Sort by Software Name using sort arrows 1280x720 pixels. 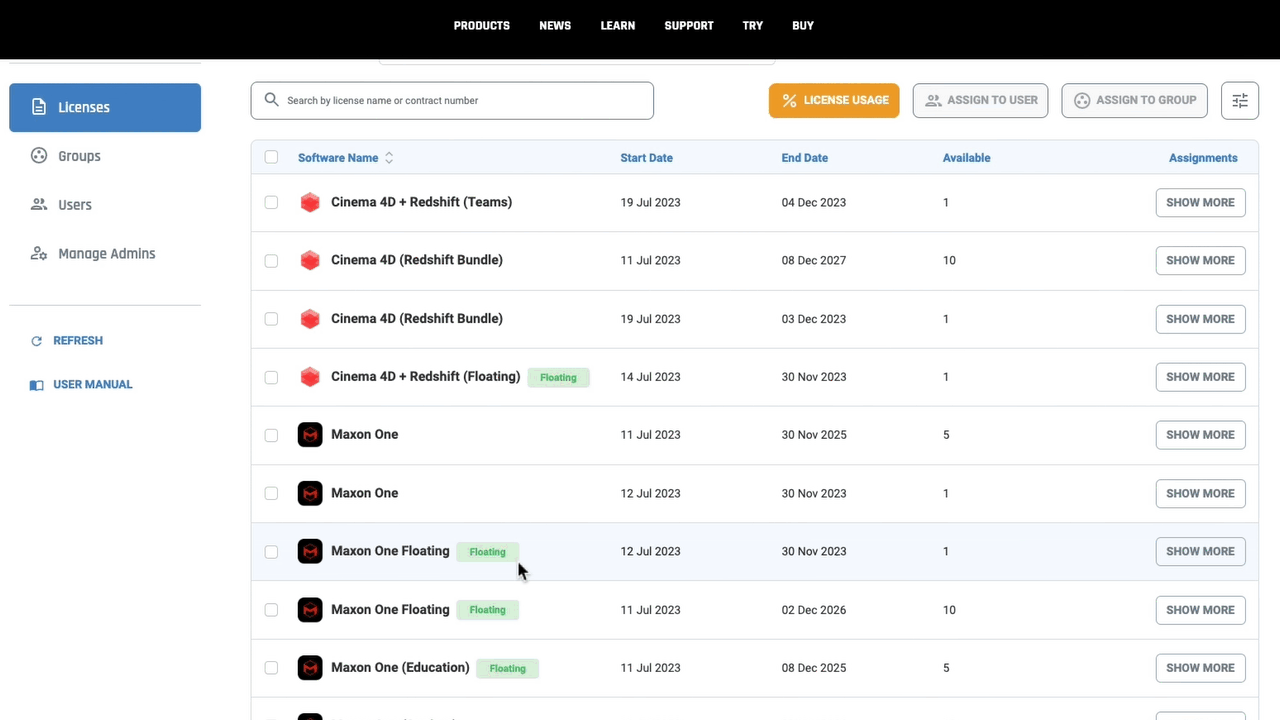pos(389,158)
